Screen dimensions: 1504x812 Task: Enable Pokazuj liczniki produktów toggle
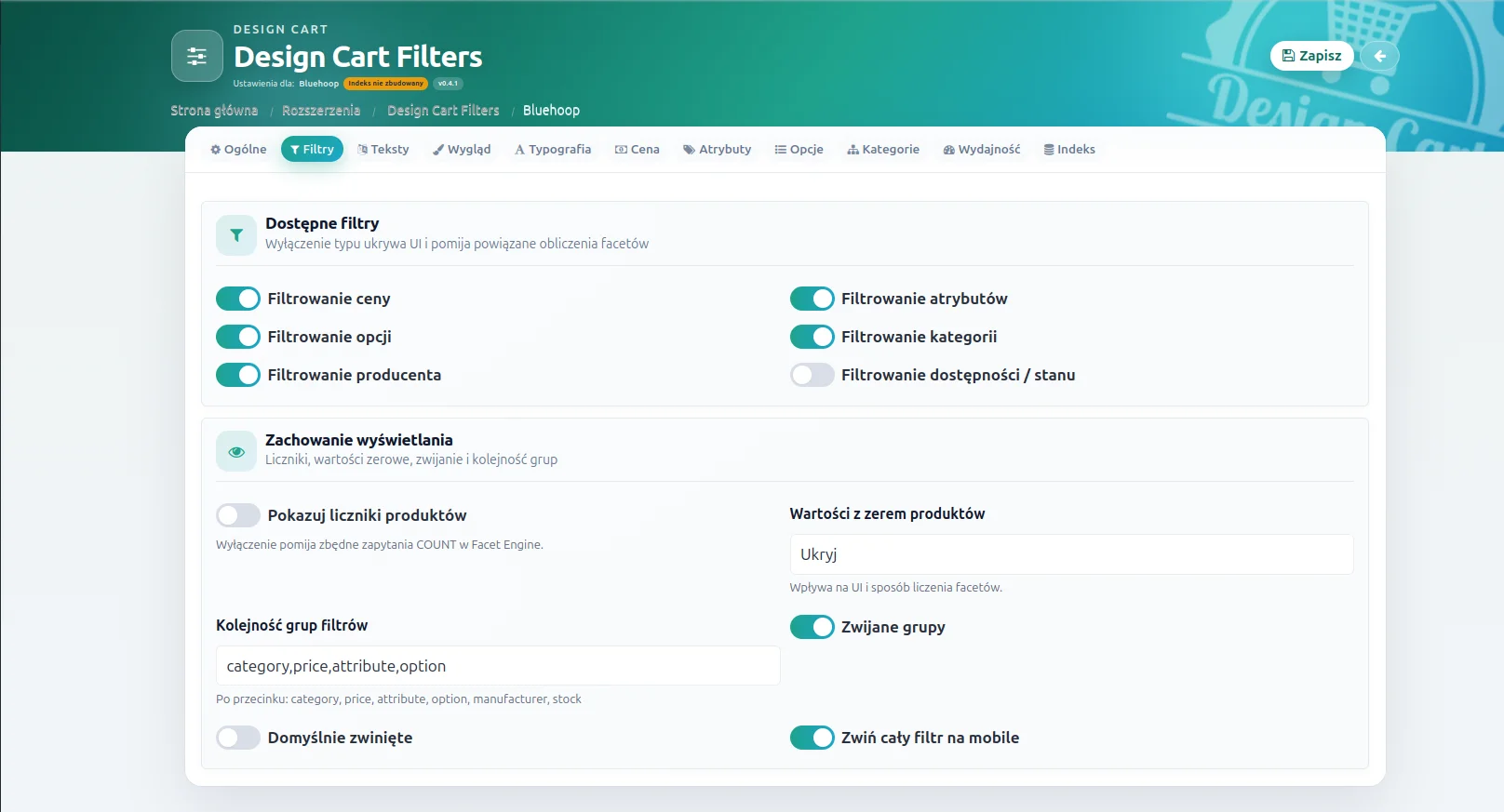[238, 515]
